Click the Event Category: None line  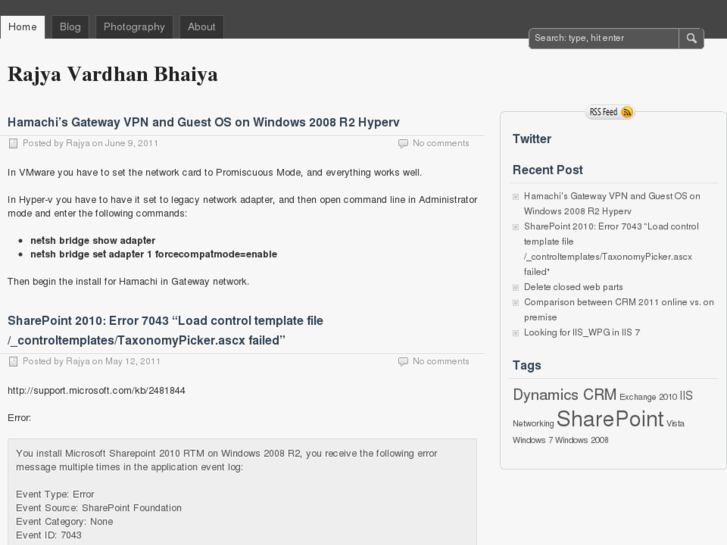pos(64,522)
